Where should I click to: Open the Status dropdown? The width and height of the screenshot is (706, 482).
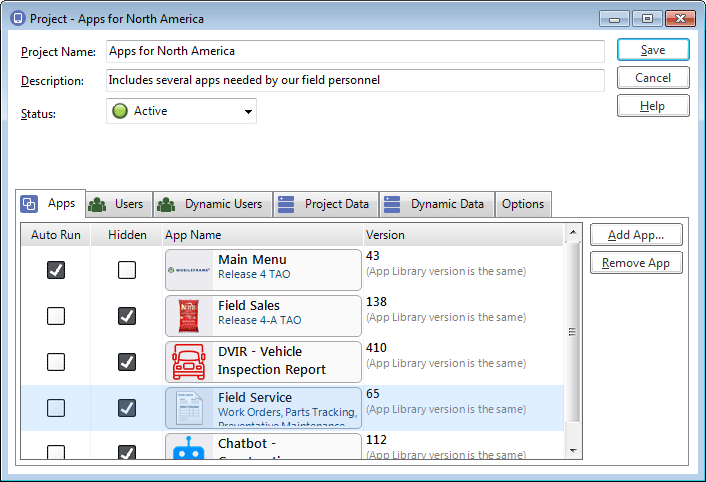[x=181, y=111]
